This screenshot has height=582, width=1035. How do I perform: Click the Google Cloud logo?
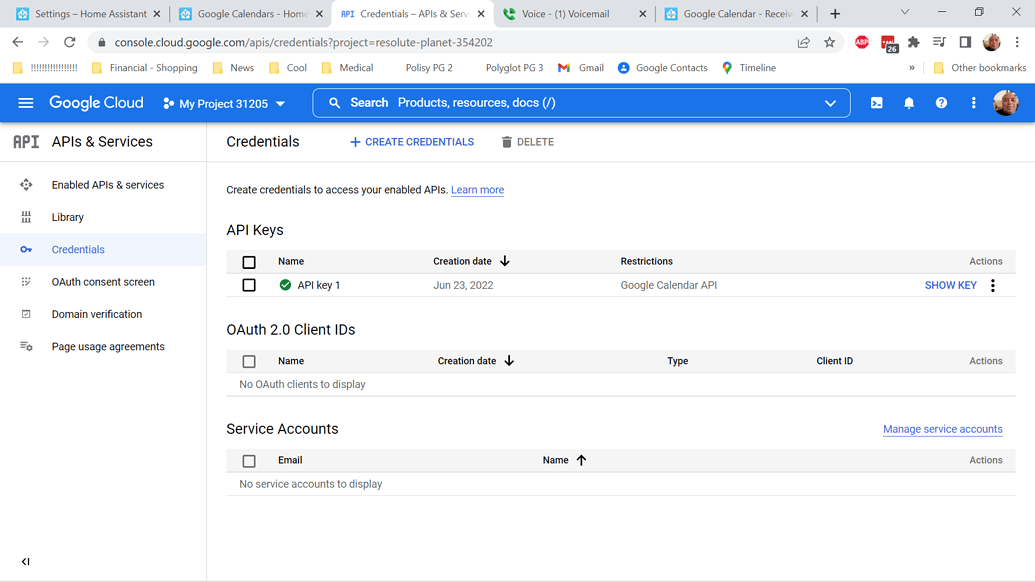[x=96, y=103]
